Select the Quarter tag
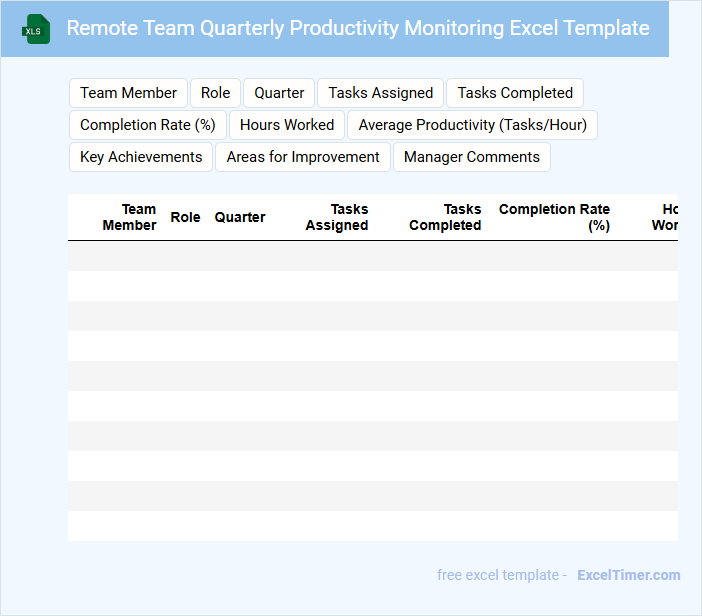This screenshot has width=702, height=616. pyautogui.click(x=279, y=93)
